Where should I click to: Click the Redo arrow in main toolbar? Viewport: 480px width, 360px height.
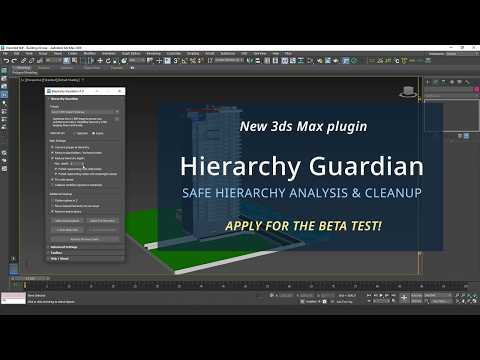14,61
